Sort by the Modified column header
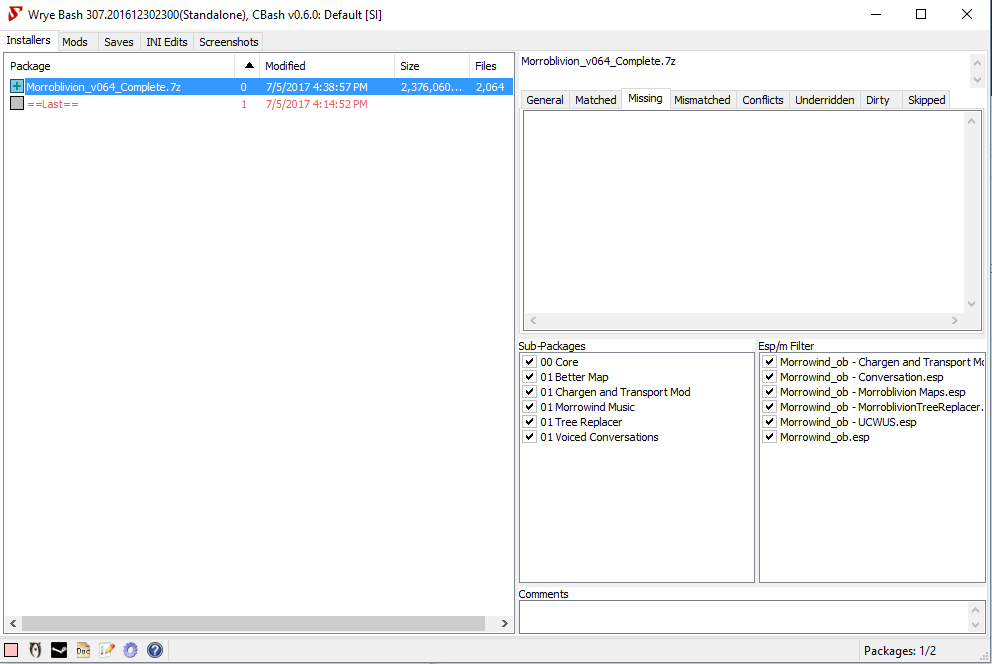Viewport: 992px width, 664px height. [327, 66]
